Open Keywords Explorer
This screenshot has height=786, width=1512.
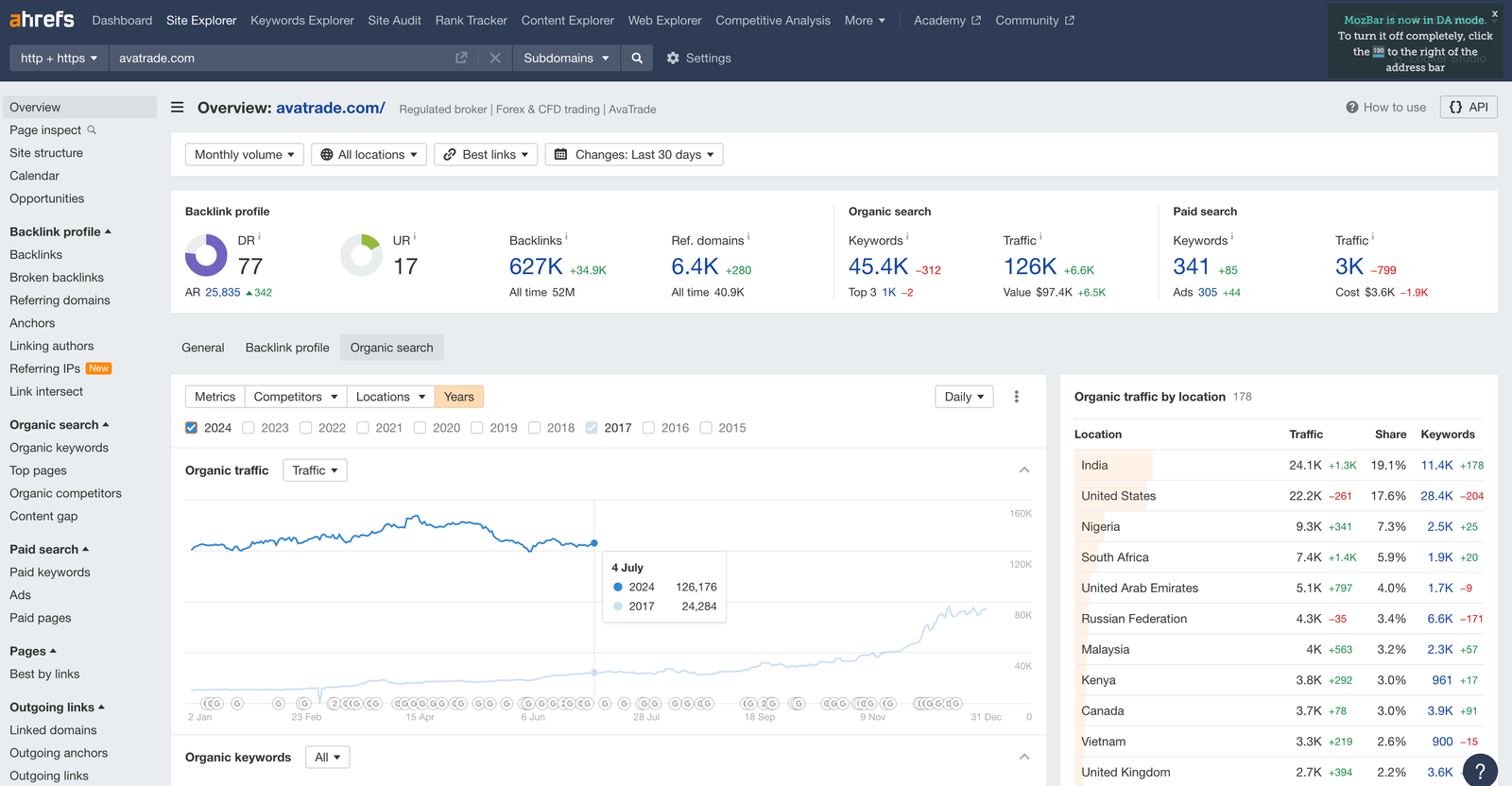[x=302, y=20]
